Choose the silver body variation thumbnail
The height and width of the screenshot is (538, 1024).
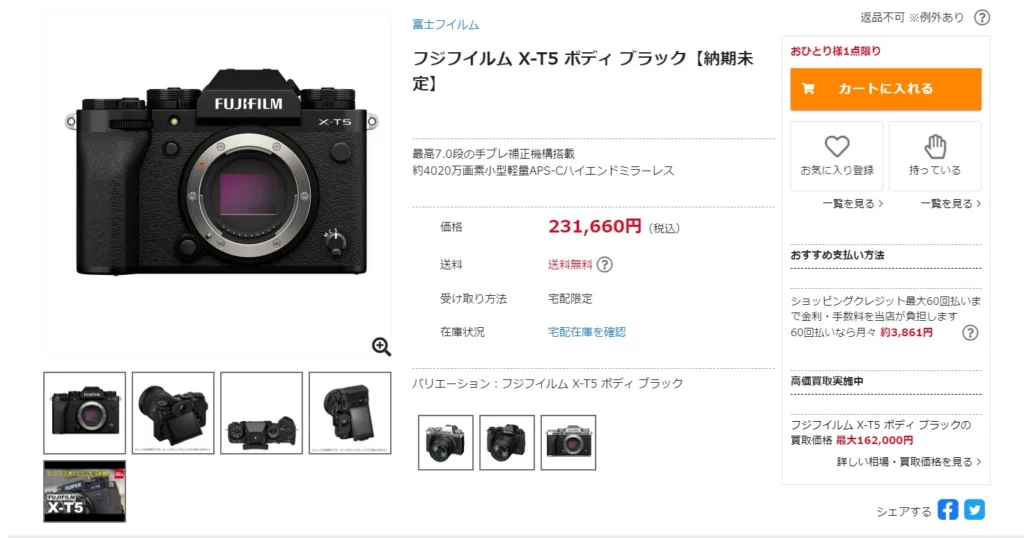pos(568,443)
